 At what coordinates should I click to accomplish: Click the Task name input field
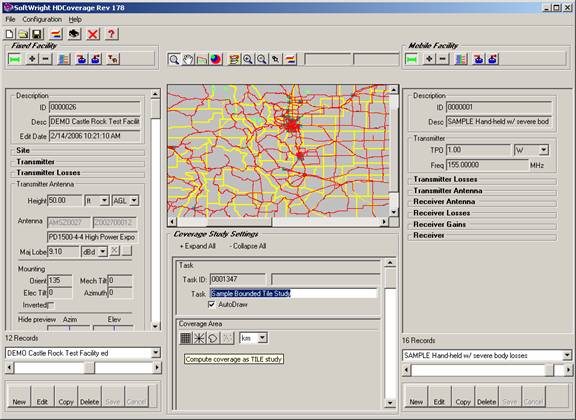[x=294, y=293]
